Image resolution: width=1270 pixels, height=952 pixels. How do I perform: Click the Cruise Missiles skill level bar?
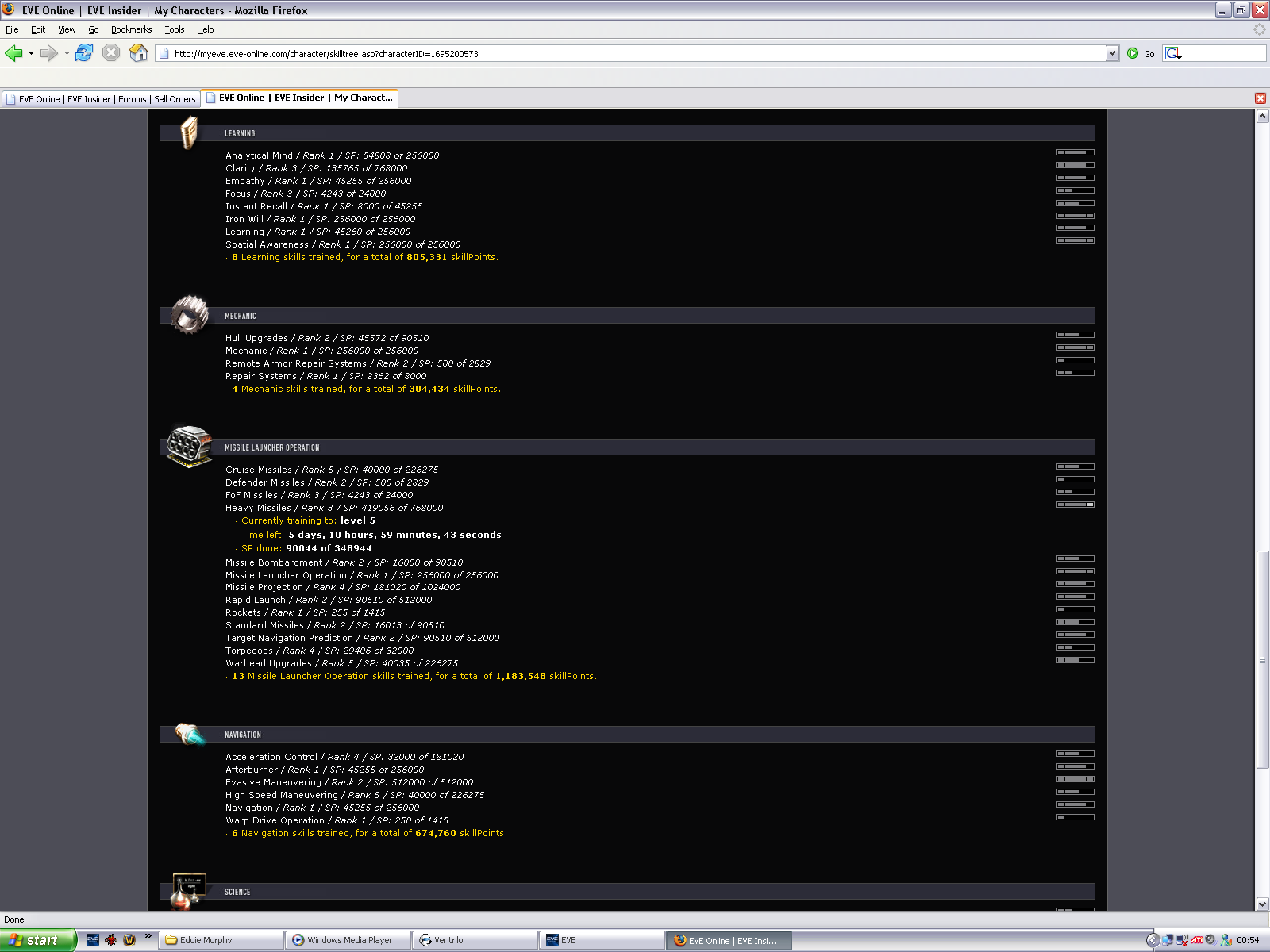click(1076, 466)
